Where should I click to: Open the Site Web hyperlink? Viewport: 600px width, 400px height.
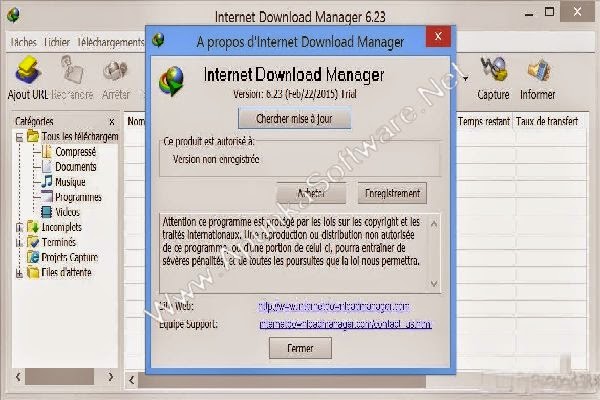click(334, 306)
